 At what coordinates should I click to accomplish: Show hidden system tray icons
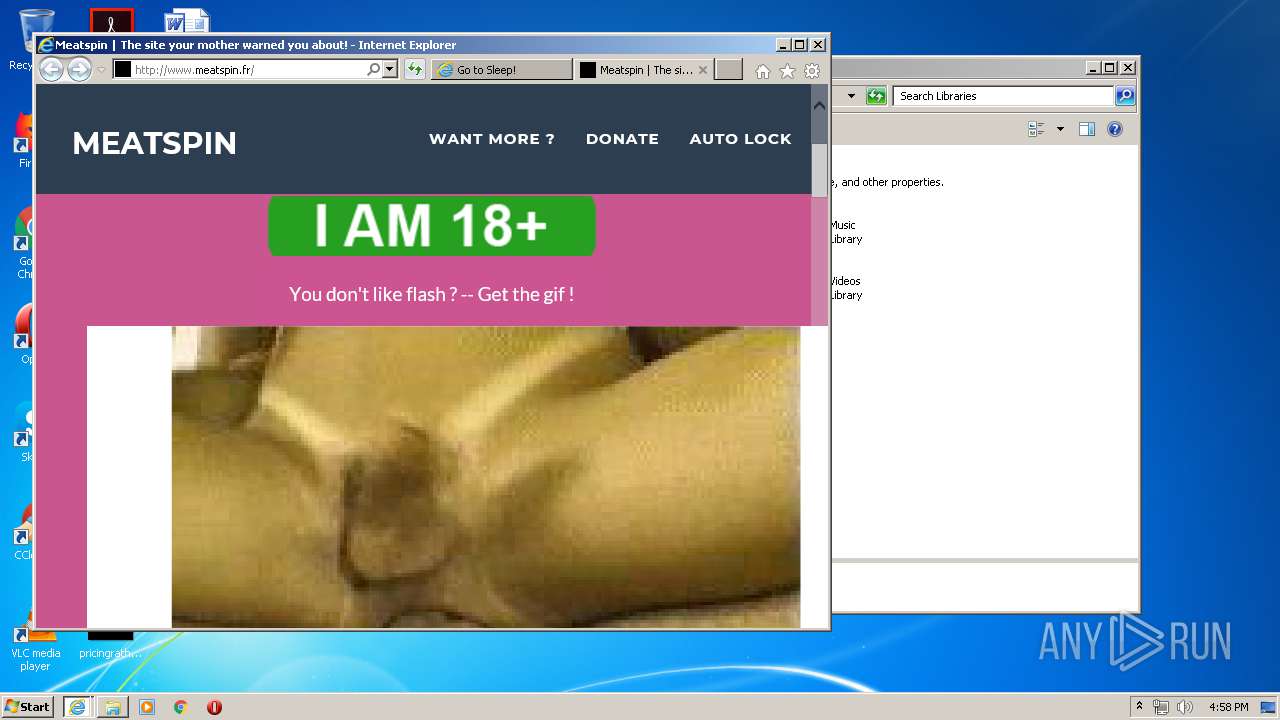pyautogui.click(x=1139, y=706)
